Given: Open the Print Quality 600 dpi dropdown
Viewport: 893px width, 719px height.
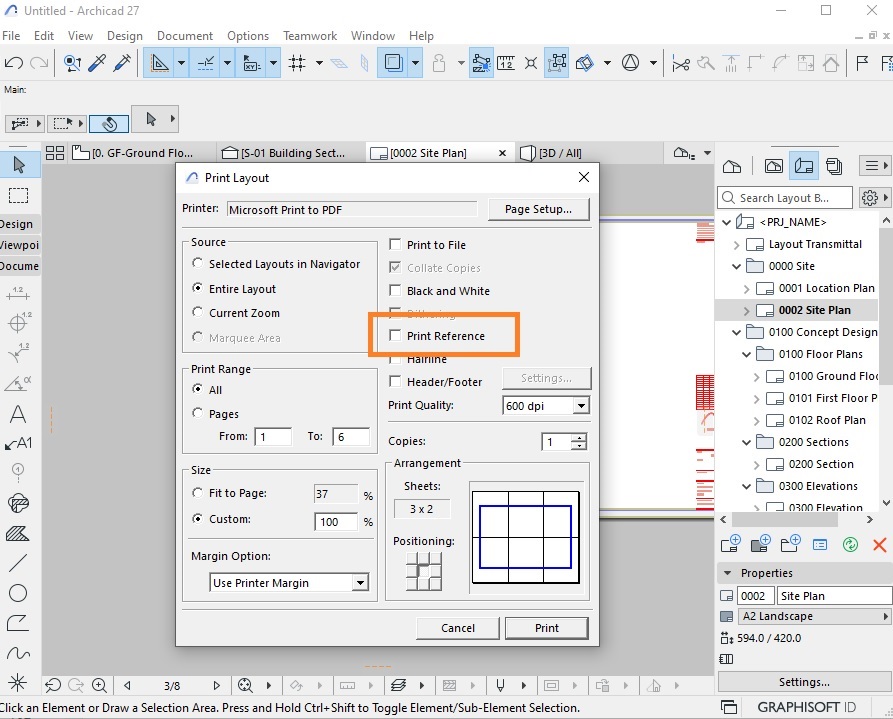Looking at the screenshot, I should tap(546, 406).
